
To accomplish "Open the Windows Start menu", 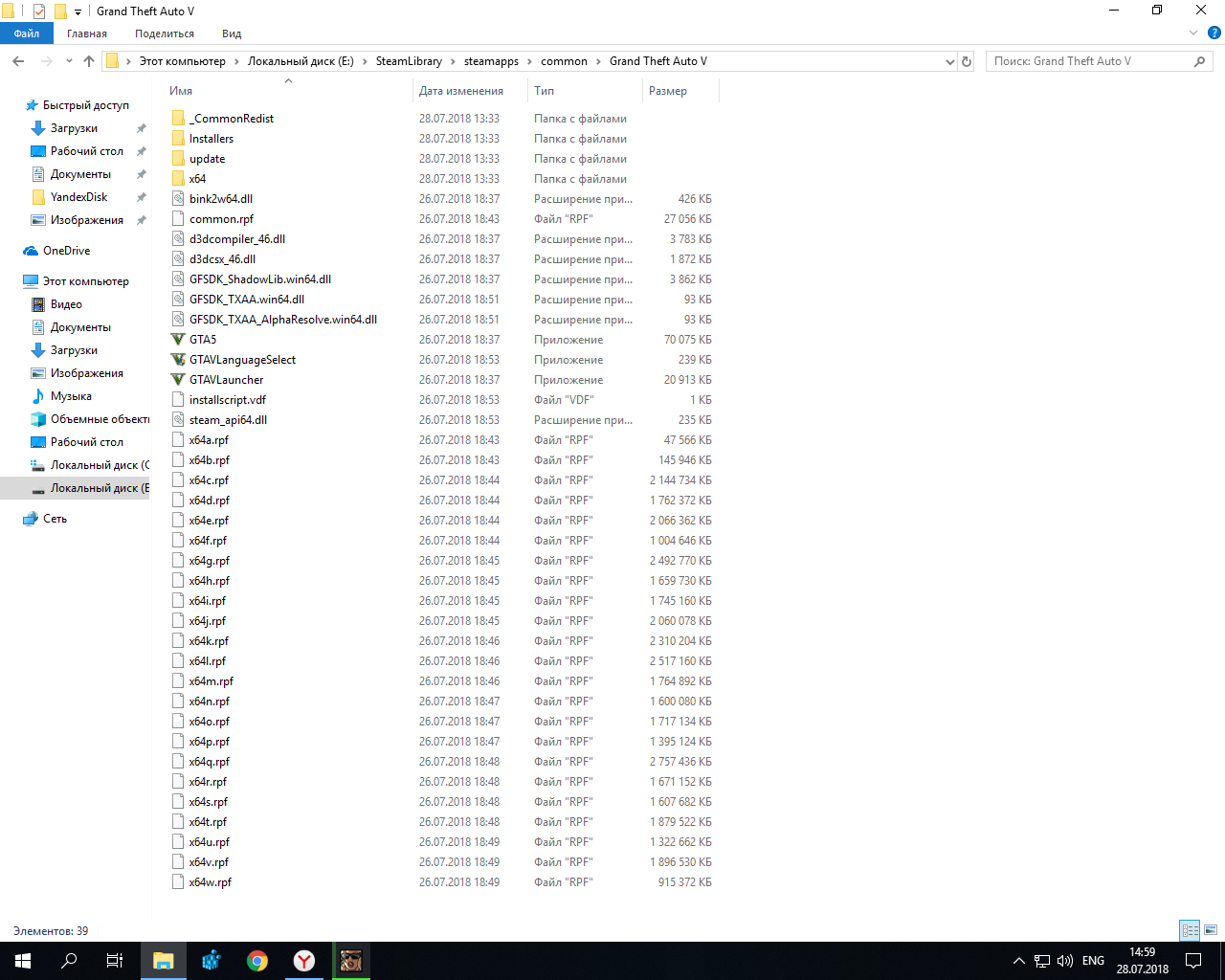I will tap(23, 961).
